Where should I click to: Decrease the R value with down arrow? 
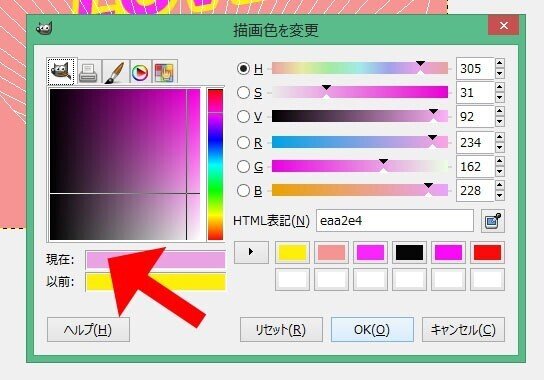(500, 147)
